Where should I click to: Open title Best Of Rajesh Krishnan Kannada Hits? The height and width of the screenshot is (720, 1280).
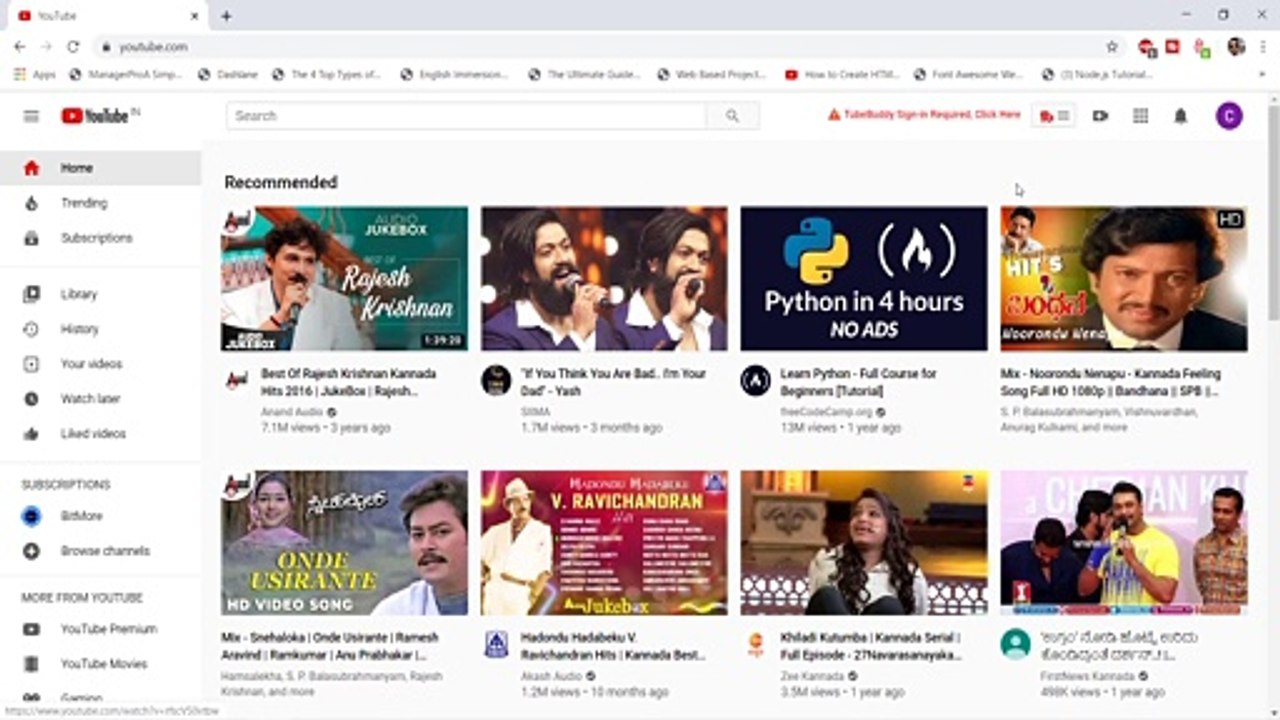pyautogui.click(x=349, y=382)
